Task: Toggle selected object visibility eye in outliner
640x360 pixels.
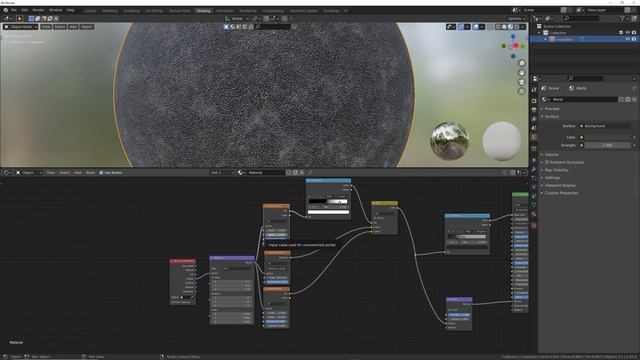Action: point(628,39)
